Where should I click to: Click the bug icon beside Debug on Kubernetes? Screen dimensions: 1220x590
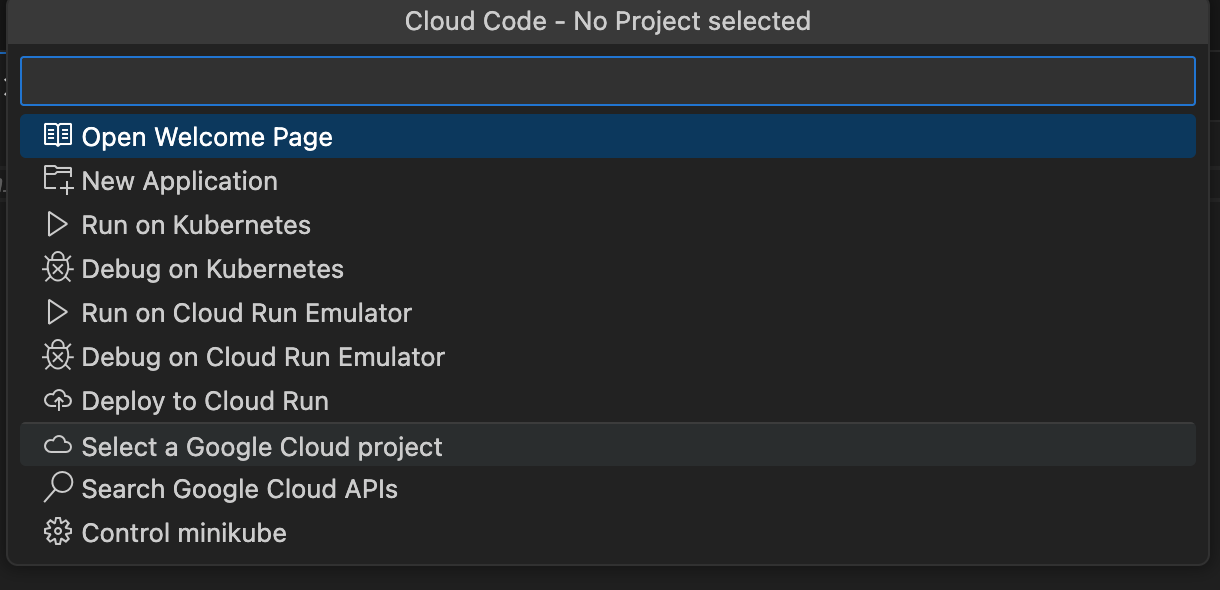point(58,268)
